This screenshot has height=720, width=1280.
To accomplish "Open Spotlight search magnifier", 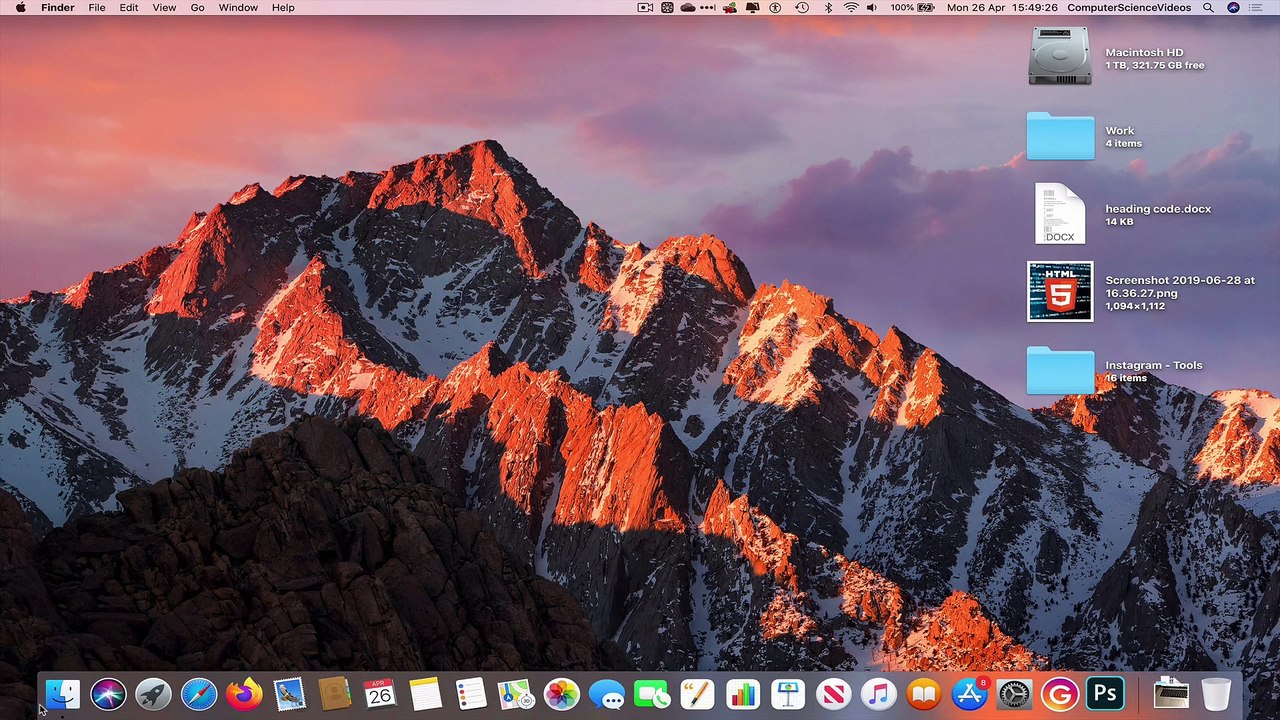I will [1208, 7].
